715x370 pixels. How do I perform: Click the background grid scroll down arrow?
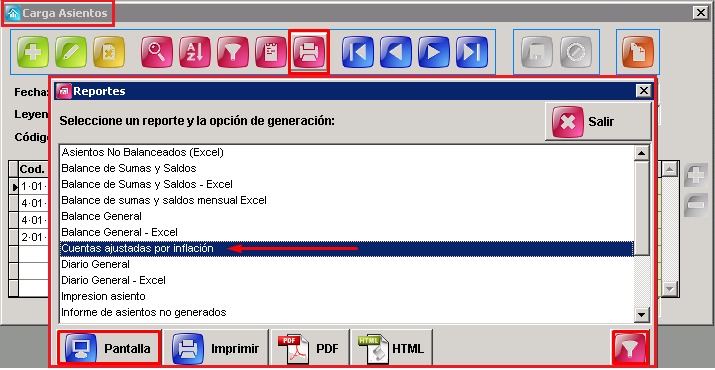669,289
